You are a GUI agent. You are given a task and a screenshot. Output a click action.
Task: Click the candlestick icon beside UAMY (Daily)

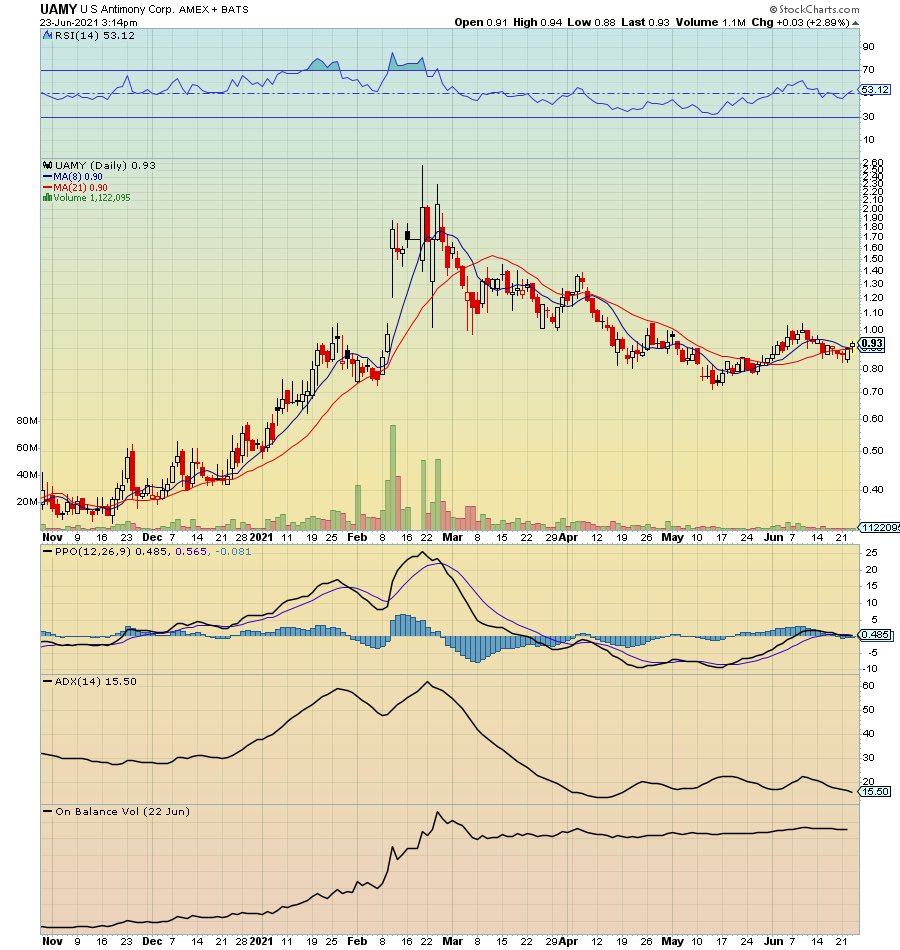tap(47, 165)
